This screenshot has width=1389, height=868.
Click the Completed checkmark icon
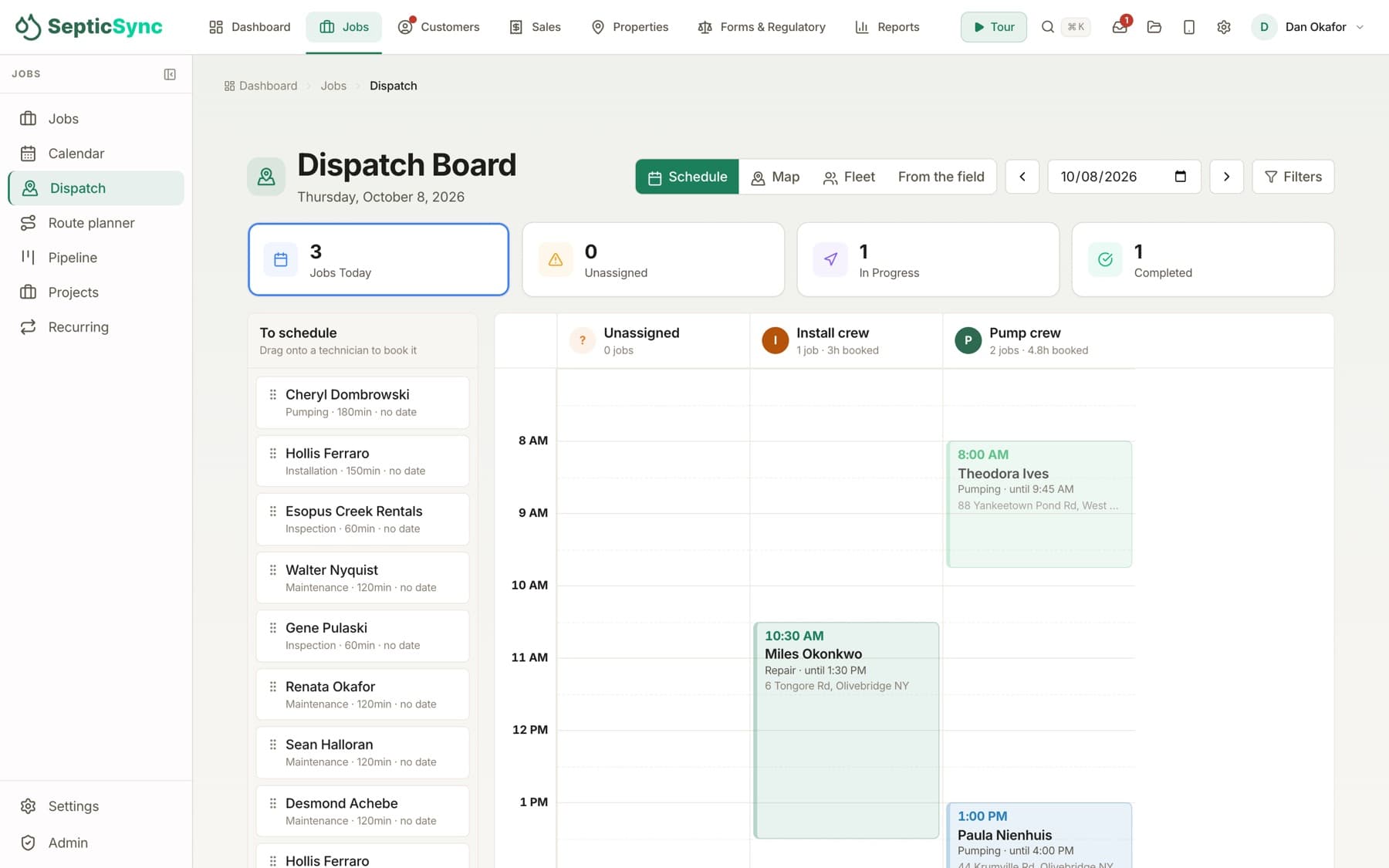[x=1105, y=259]
